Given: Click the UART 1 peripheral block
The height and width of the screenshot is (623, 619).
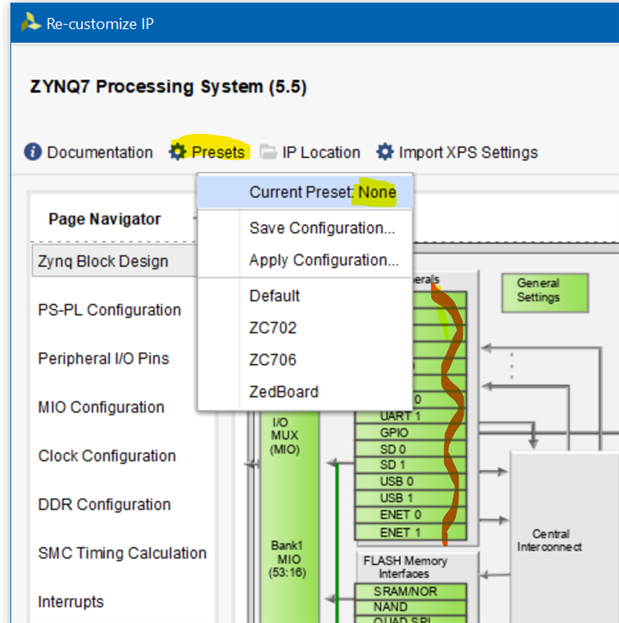Looking at the screenshot, I should point(410,416).
